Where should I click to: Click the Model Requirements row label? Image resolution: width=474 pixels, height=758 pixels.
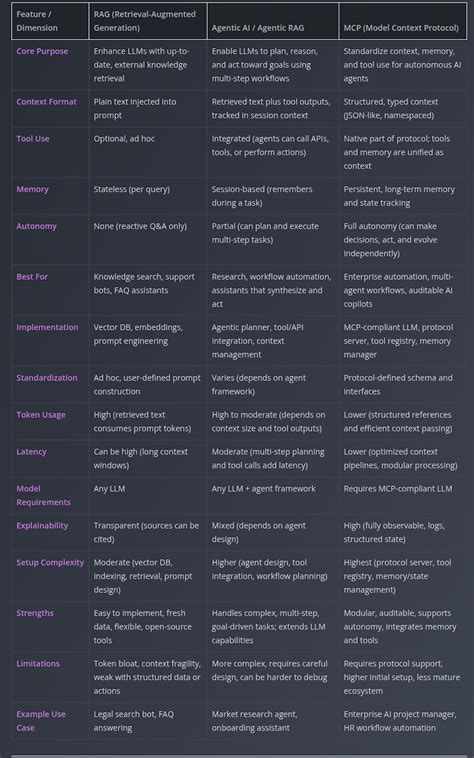[43, 495]
